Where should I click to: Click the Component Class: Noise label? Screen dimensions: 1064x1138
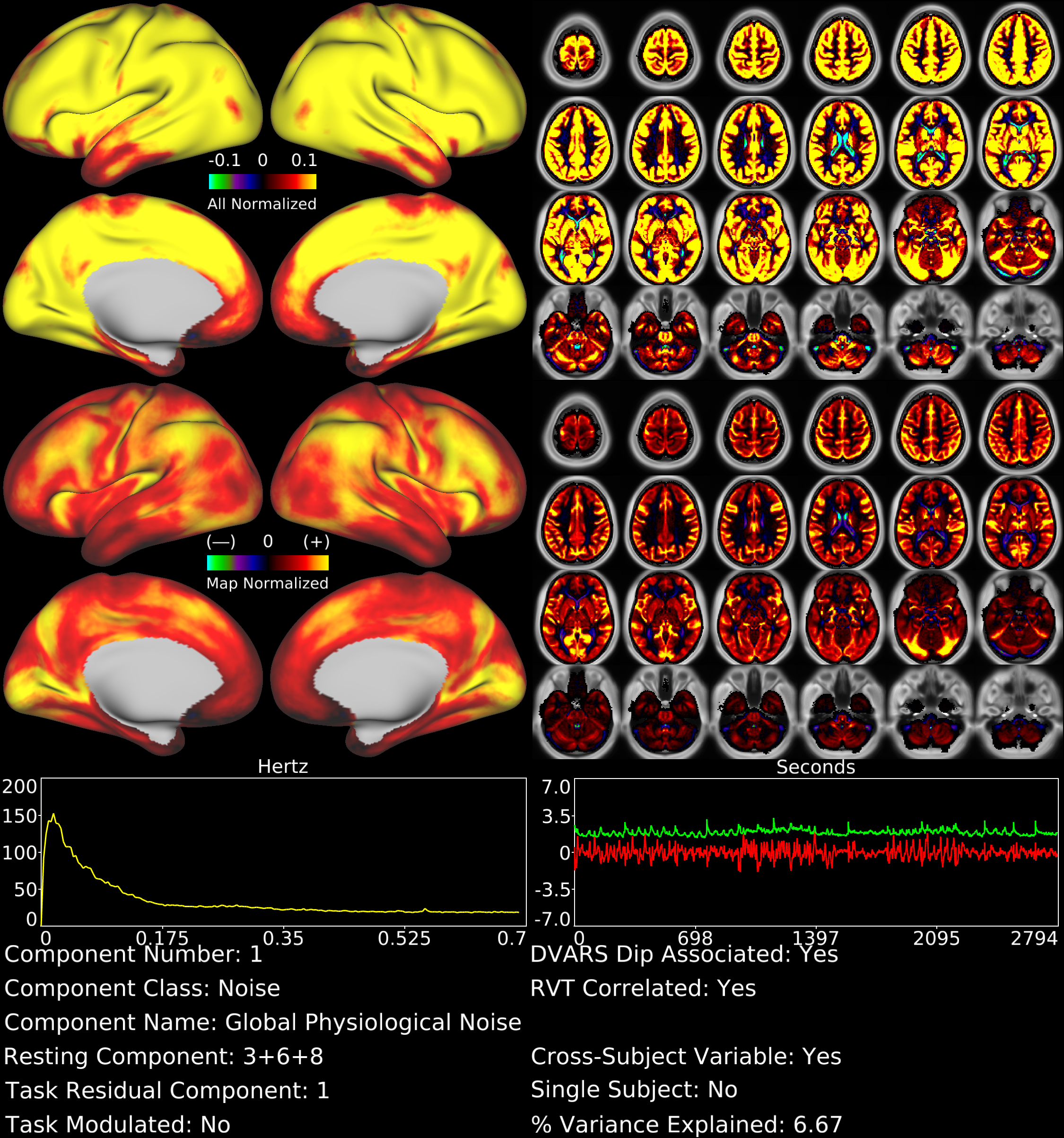coord(142,989)
